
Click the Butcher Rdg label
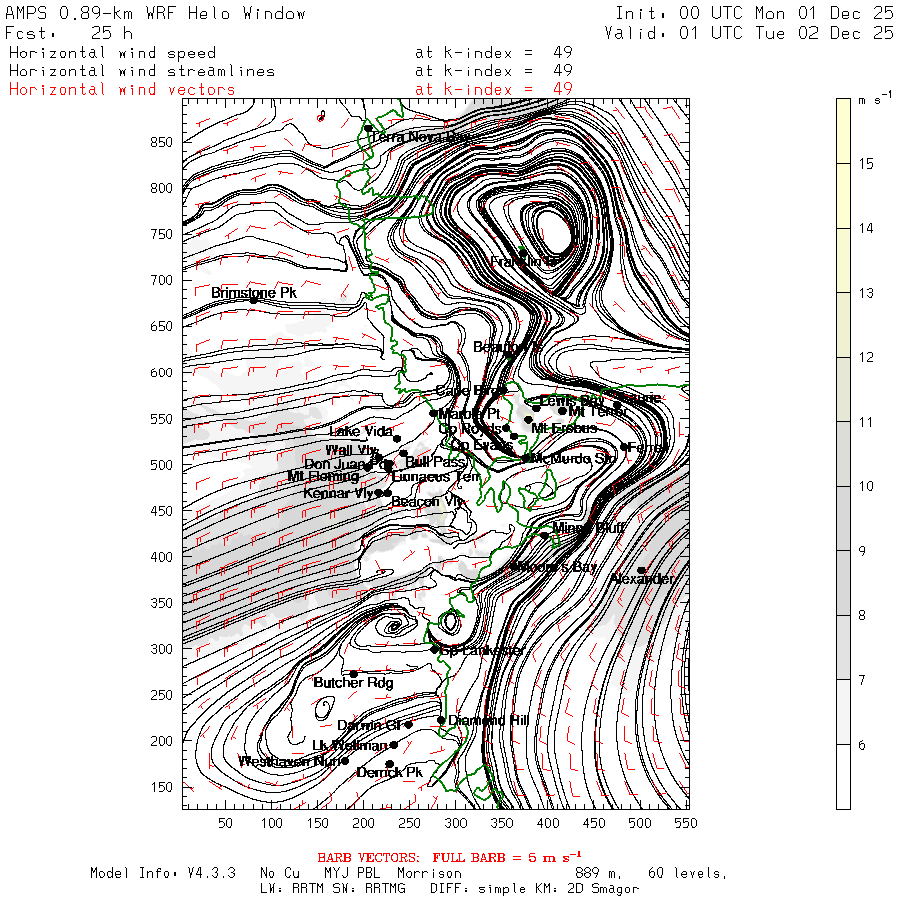[x=353, y=682]
